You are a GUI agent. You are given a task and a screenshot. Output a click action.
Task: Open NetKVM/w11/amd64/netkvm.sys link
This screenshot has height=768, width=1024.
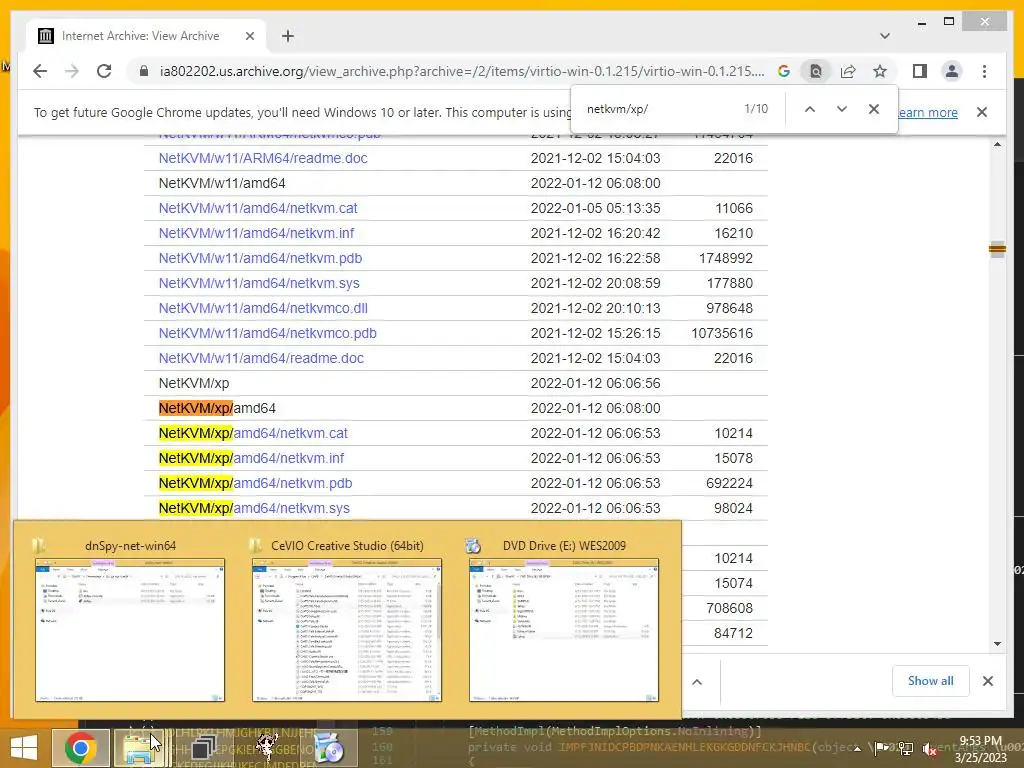259,283
